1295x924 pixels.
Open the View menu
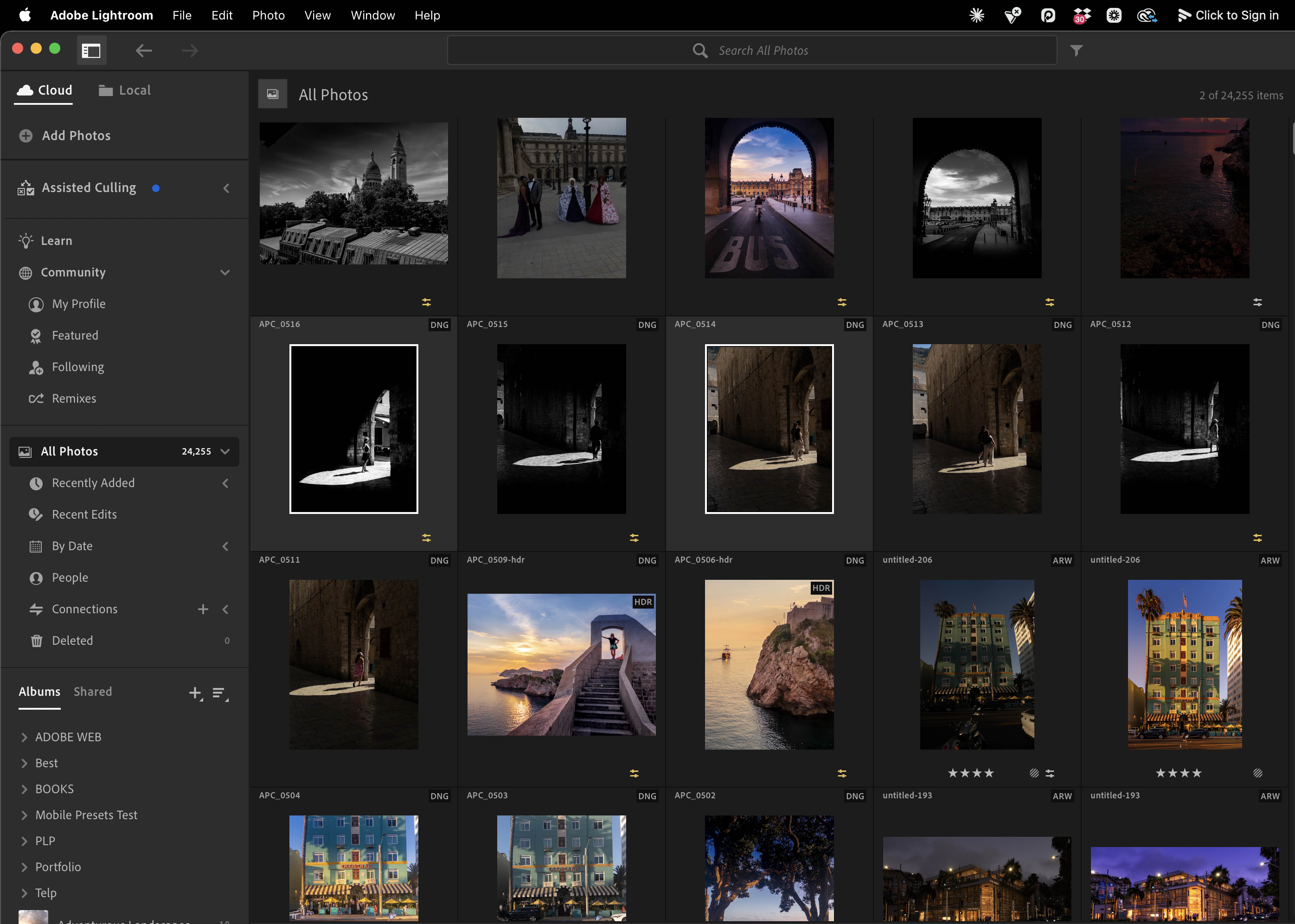(318, 15)
